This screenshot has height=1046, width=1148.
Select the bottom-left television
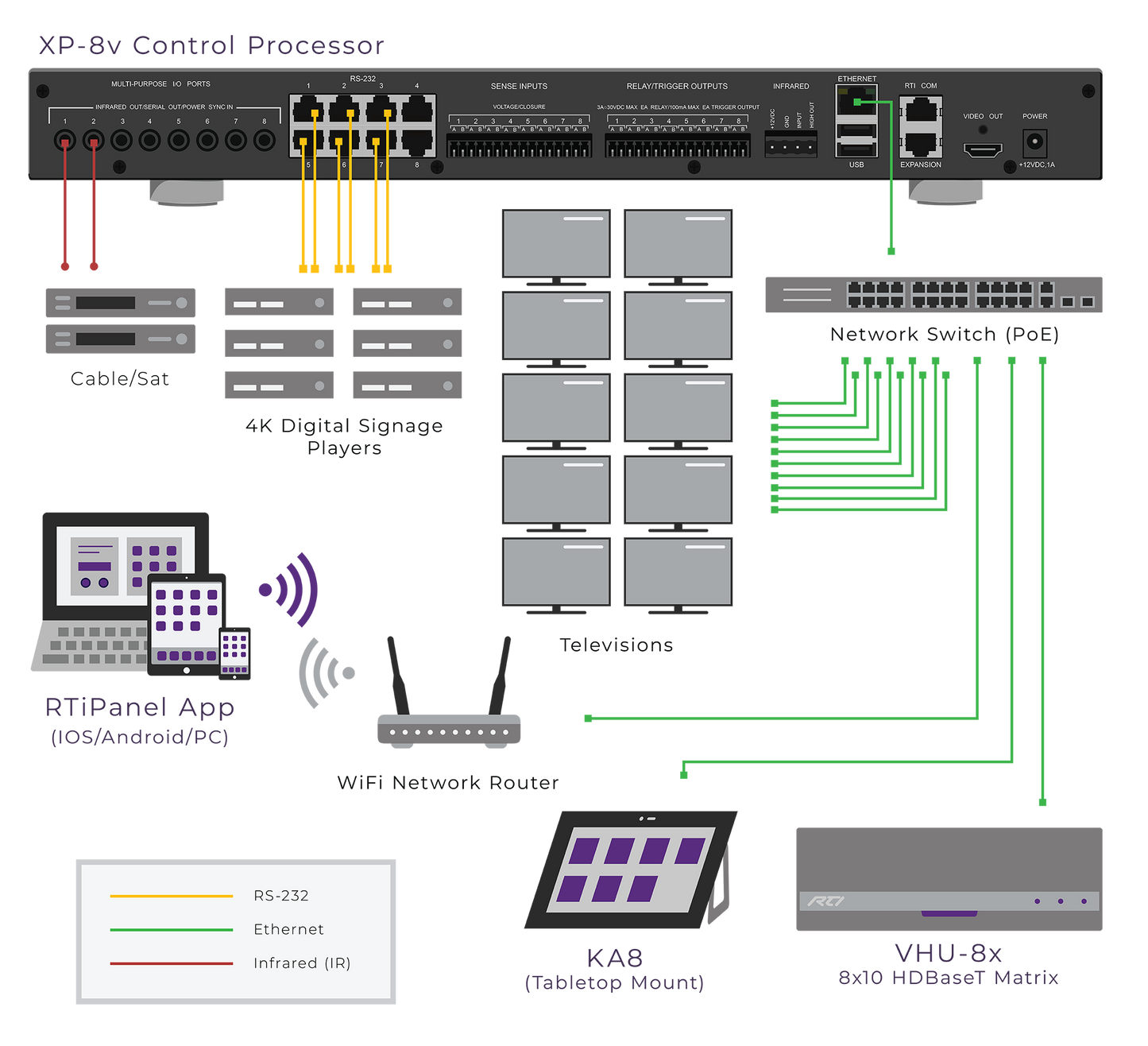556,575
